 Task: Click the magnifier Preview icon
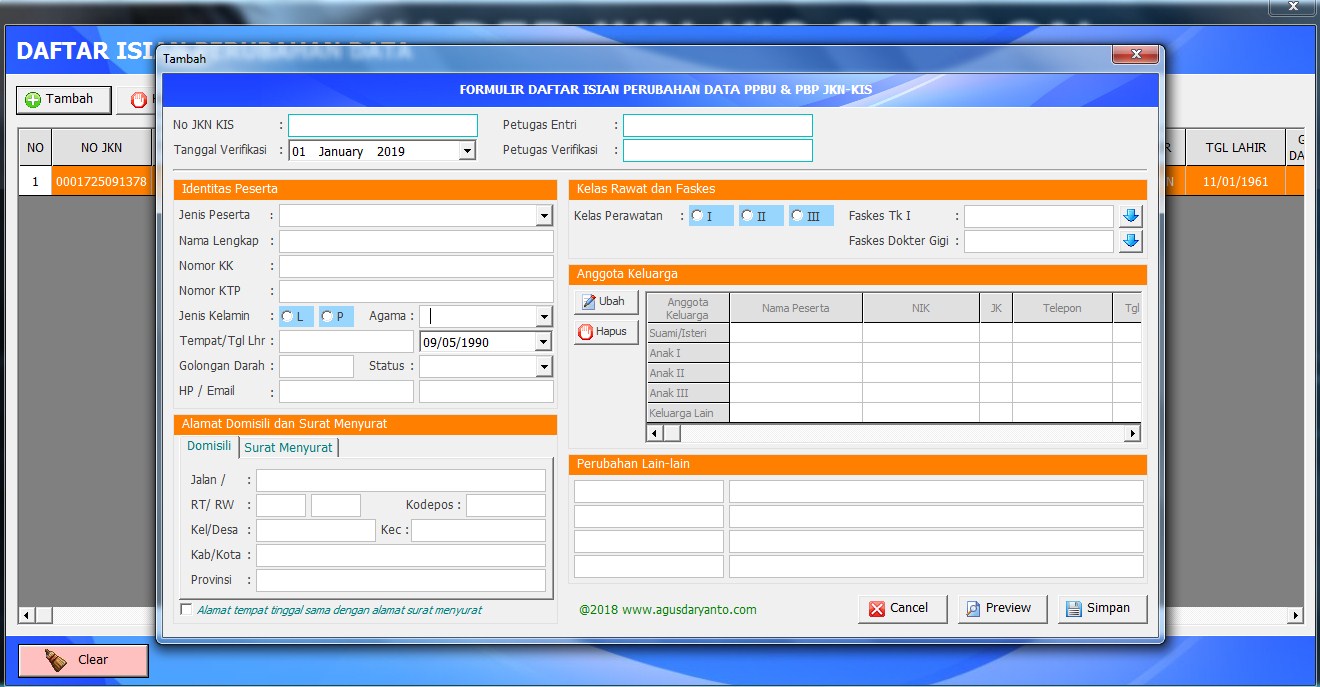pos(971,608)
